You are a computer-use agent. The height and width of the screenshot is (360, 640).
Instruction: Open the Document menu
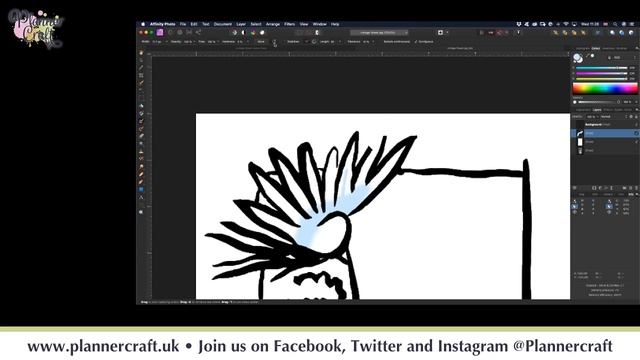223,24
